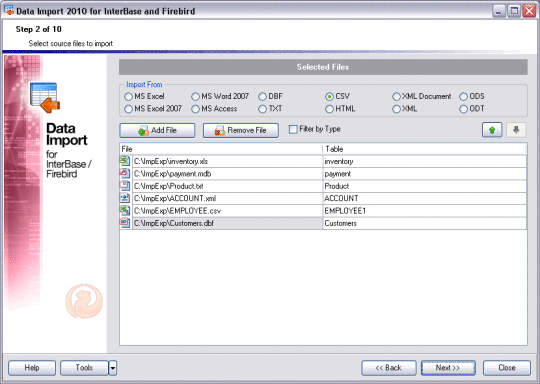This screenshot has width=540, height=384.
Task: Click the inventory.xls Excel file icon
Action: (x=125, y=161)
